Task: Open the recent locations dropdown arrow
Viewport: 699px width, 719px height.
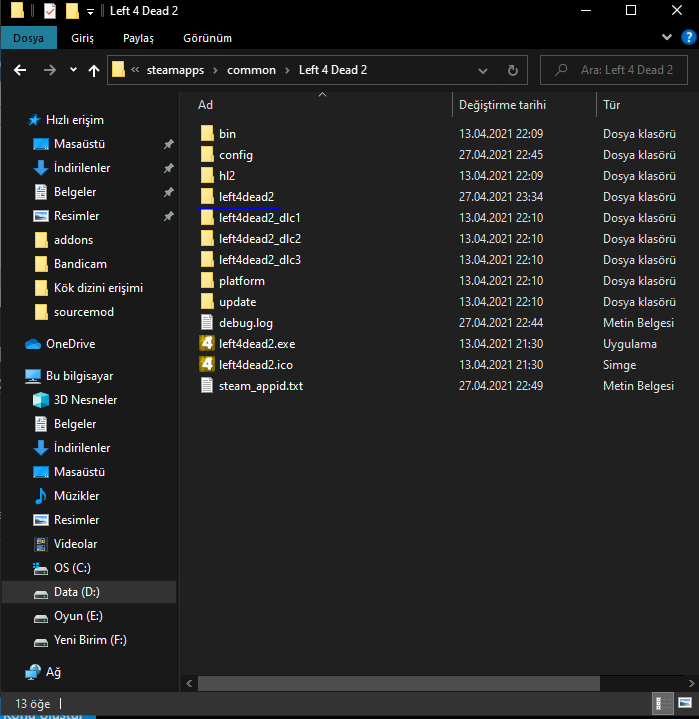Action: (x=73, y=70)
